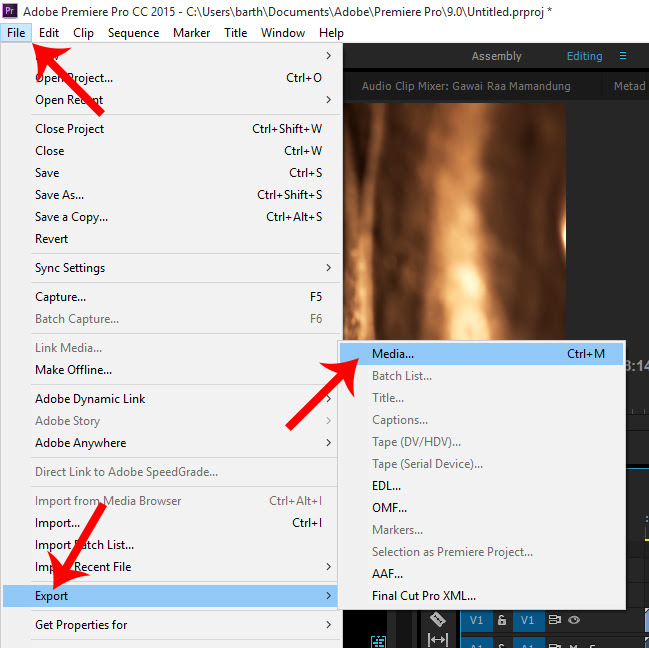This screenshot has height=648, width=649.
Task: Choose Final Cut Pro XML... export option
Action: coord(481,596)
